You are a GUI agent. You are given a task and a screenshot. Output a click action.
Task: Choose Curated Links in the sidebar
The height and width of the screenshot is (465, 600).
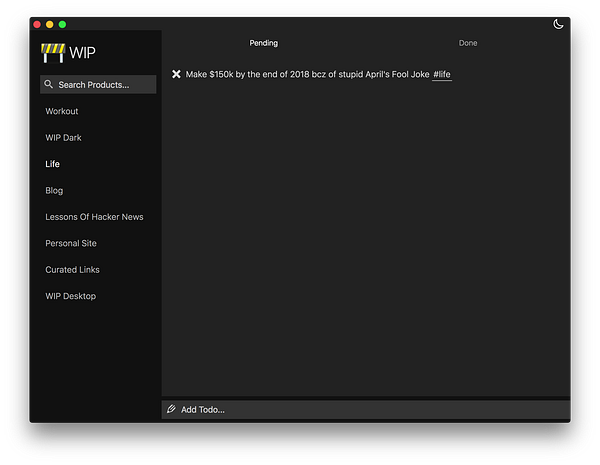coord(73,270)
